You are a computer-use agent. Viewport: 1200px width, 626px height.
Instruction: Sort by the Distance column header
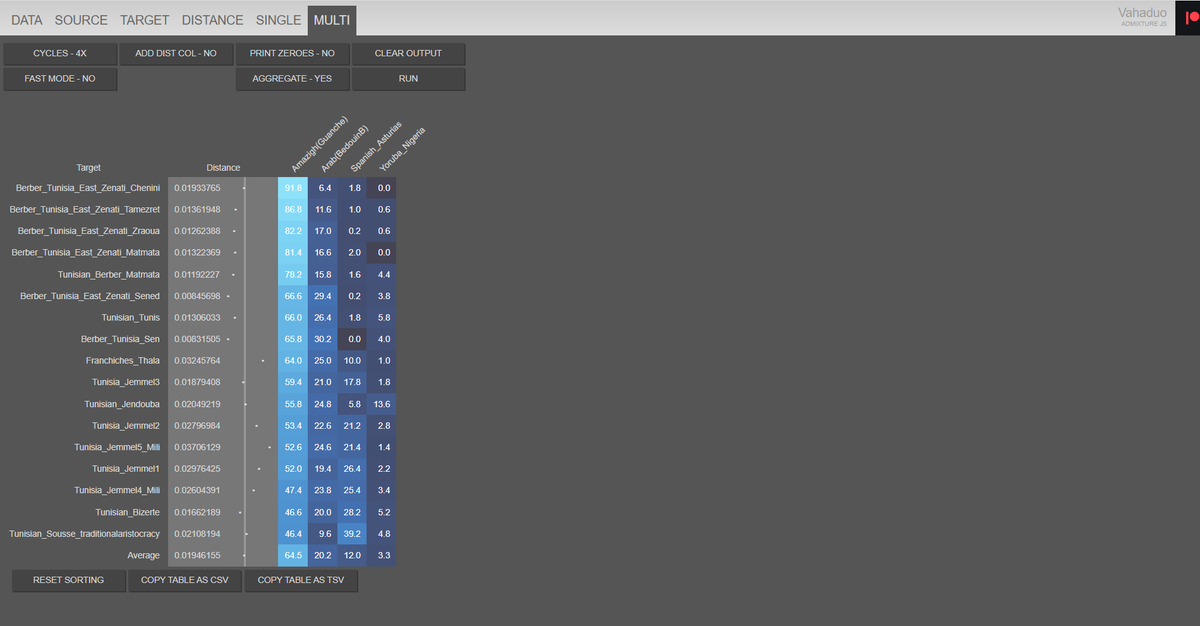(x=223, y=167)
